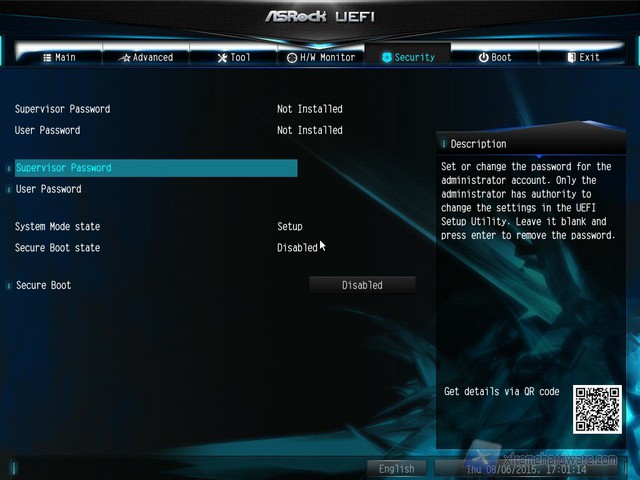Select the highlighted Supervisor Password option
Screen dimensions: 640x480
click(x=63, y=168)
